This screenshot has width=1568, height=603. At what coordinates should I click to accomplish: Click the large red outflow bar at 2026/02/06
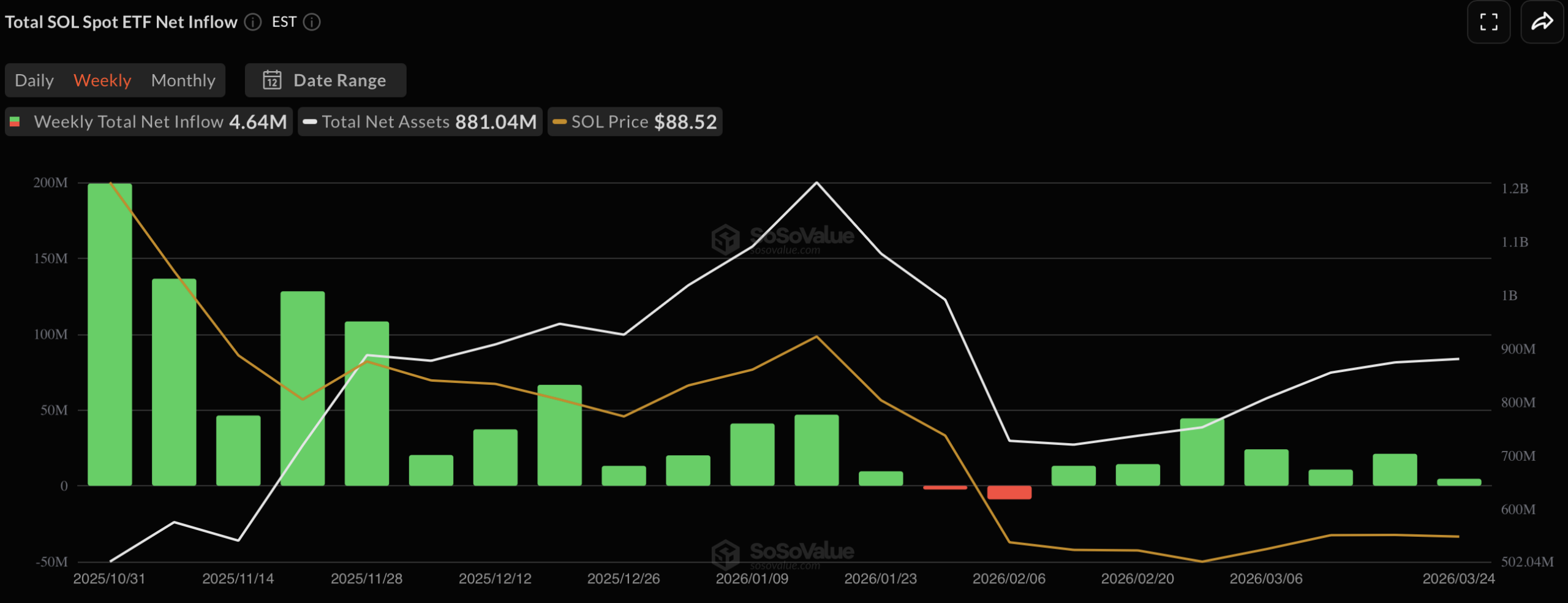click(x=1009, y=492)
